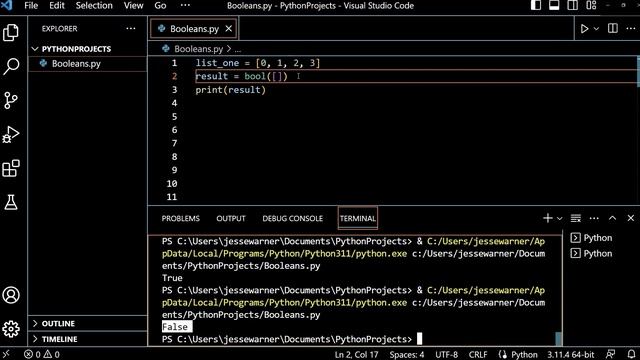Open the Search view

(11, 66)
